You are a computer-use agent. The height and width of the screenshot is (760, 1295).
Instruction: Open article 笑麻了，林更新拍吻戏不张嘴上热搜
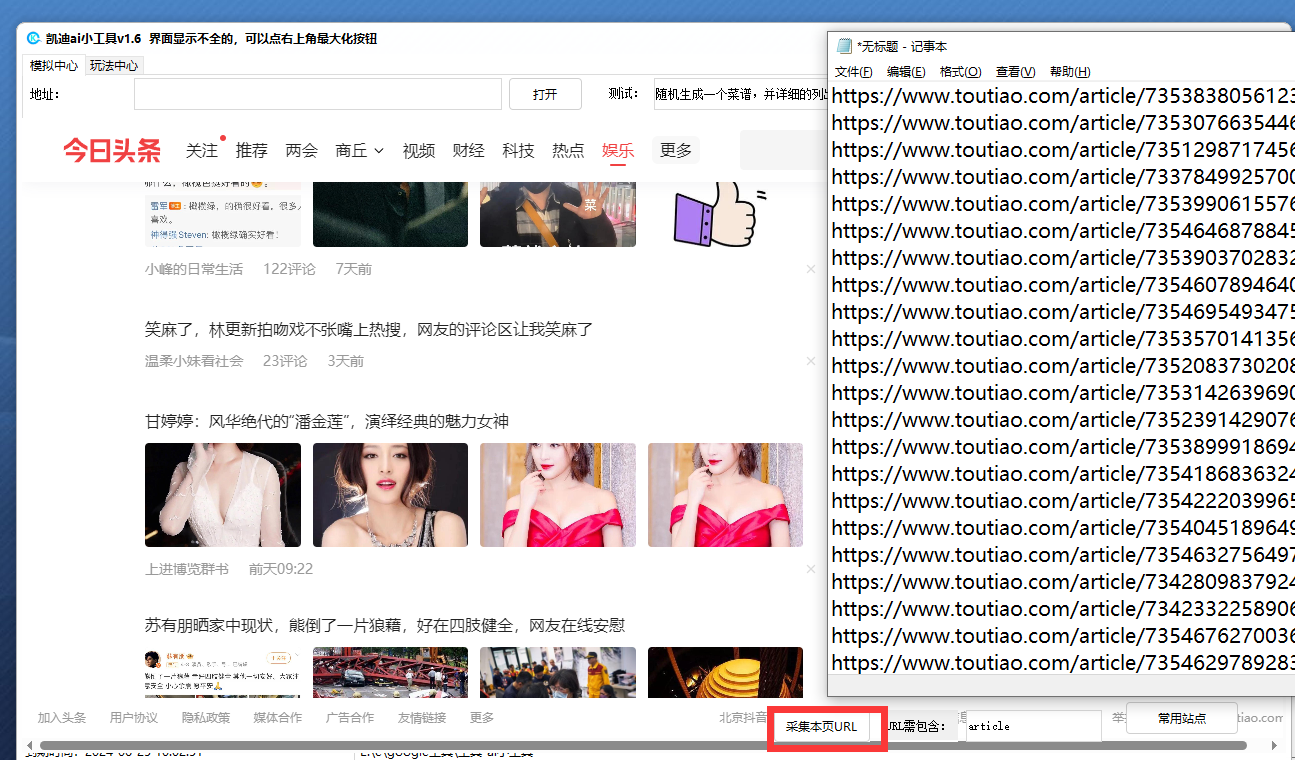tap(369, 329)
